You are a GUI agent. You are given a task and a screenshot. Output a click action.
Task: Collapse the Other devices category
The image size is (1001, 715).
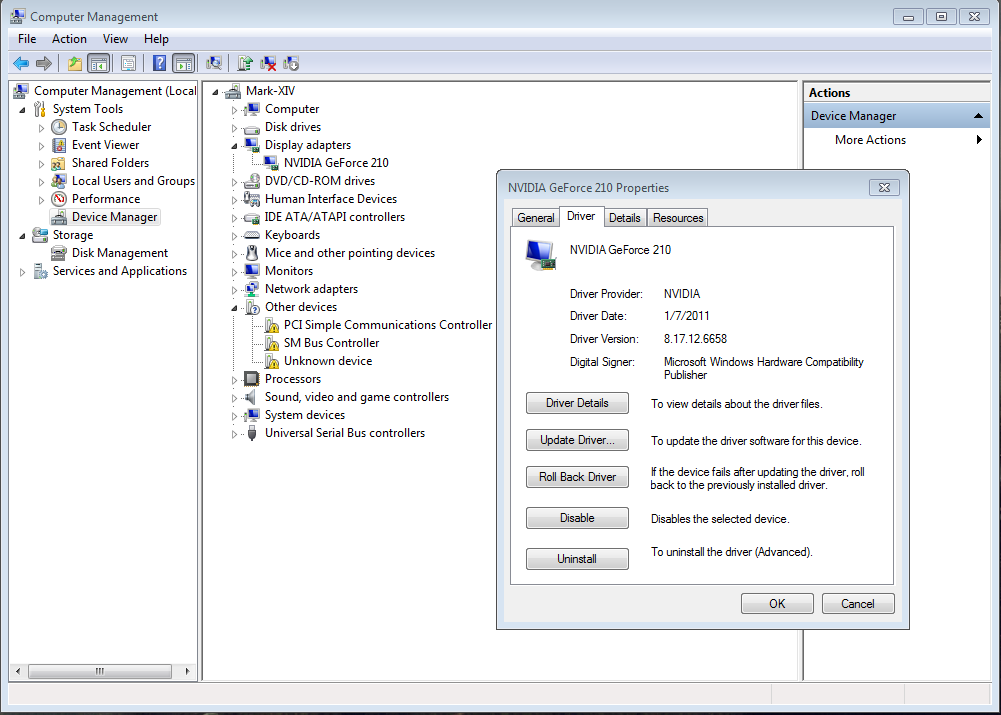pos(234,308)
